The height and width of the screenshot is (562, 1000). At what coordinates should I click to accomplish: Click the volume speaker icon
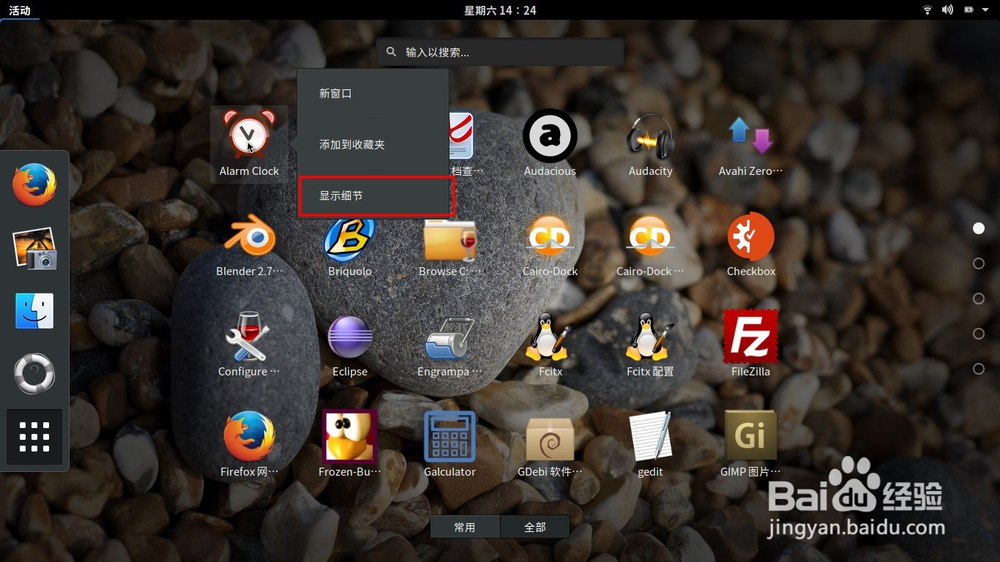[x=948, y=10]
